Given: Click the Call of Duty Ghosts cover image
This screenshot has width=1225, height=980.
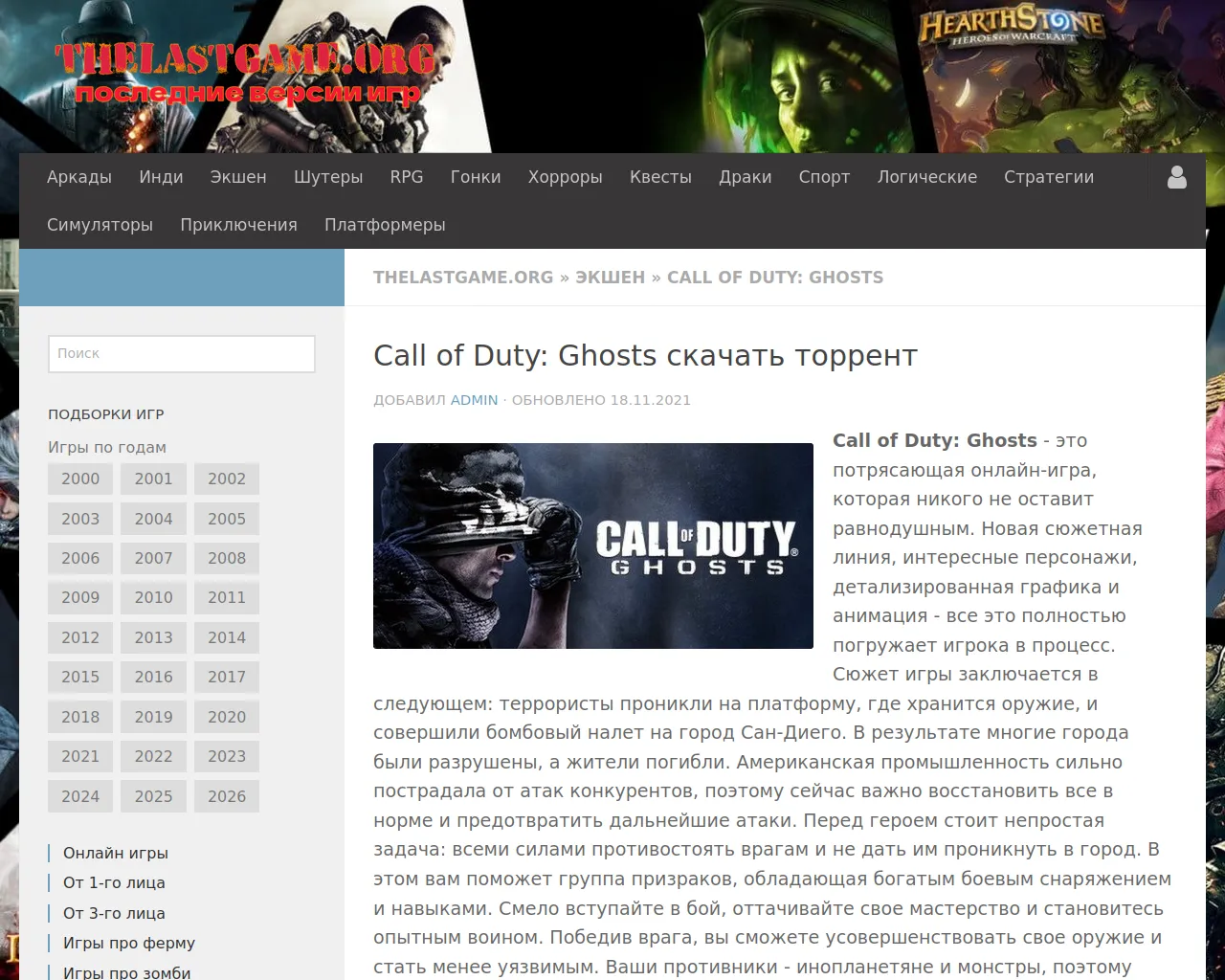Looking at the screenshot, I should (593, 546).
